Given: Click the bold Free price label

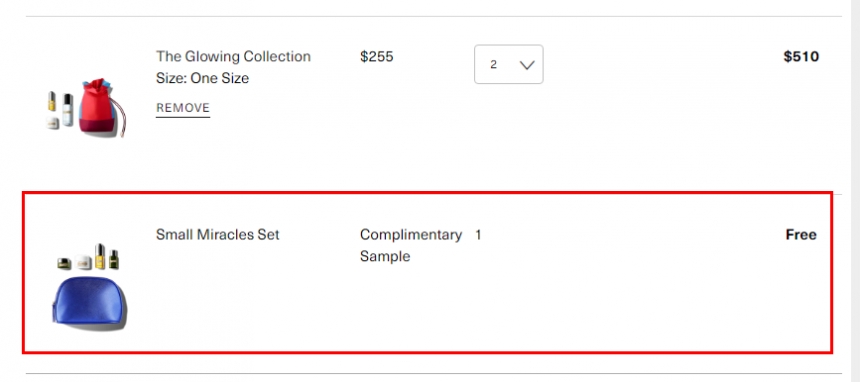Looking at the screenshot, I should [801, 235].
